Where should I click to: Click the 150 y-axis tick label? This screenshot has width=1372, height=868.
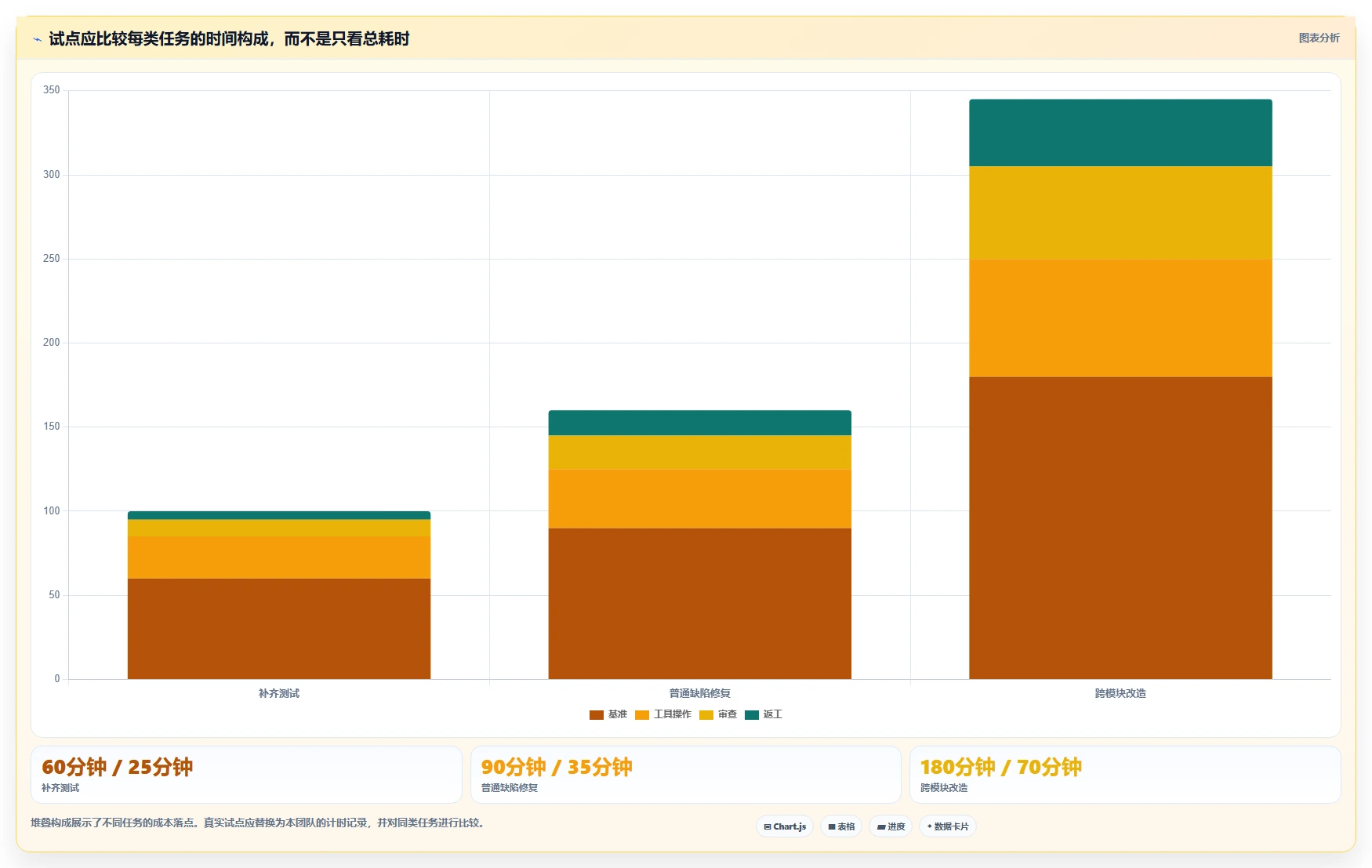tap(52, 427)
